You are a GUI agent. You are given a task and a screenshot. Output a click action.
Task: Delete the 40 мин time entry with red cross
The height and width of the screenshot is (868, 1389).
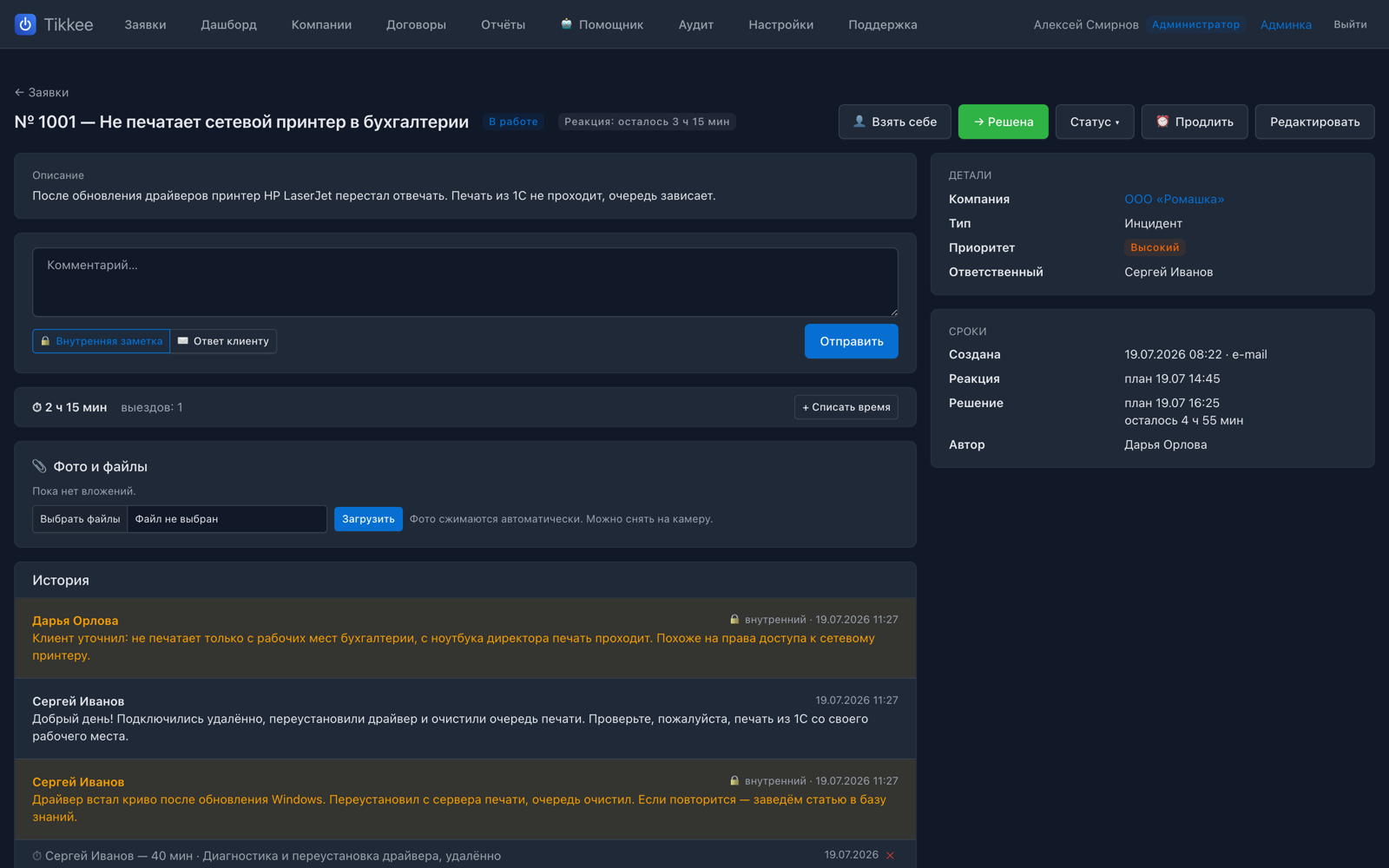pyautogui.click(x=890, y=855)
